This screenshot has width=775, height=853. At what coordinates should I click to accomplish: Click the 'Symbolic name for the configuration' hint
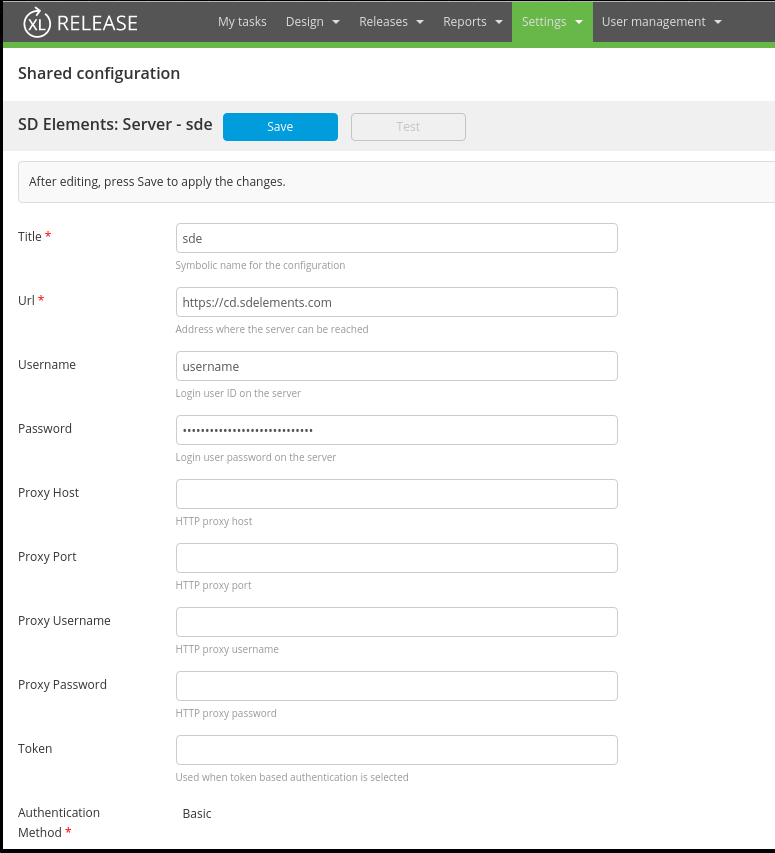point(260,265)
